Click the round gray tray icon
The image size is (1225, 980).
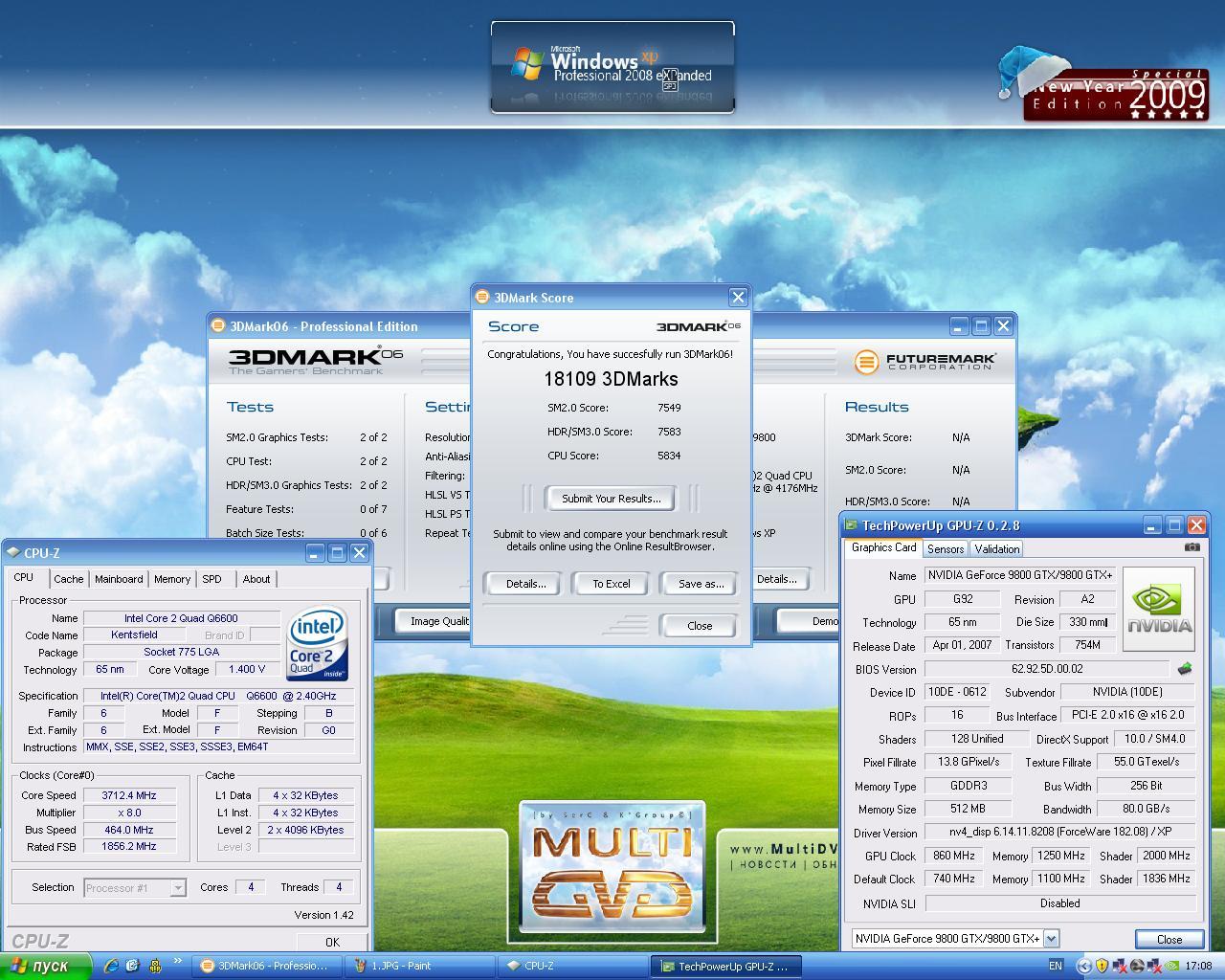point(1137,966)
